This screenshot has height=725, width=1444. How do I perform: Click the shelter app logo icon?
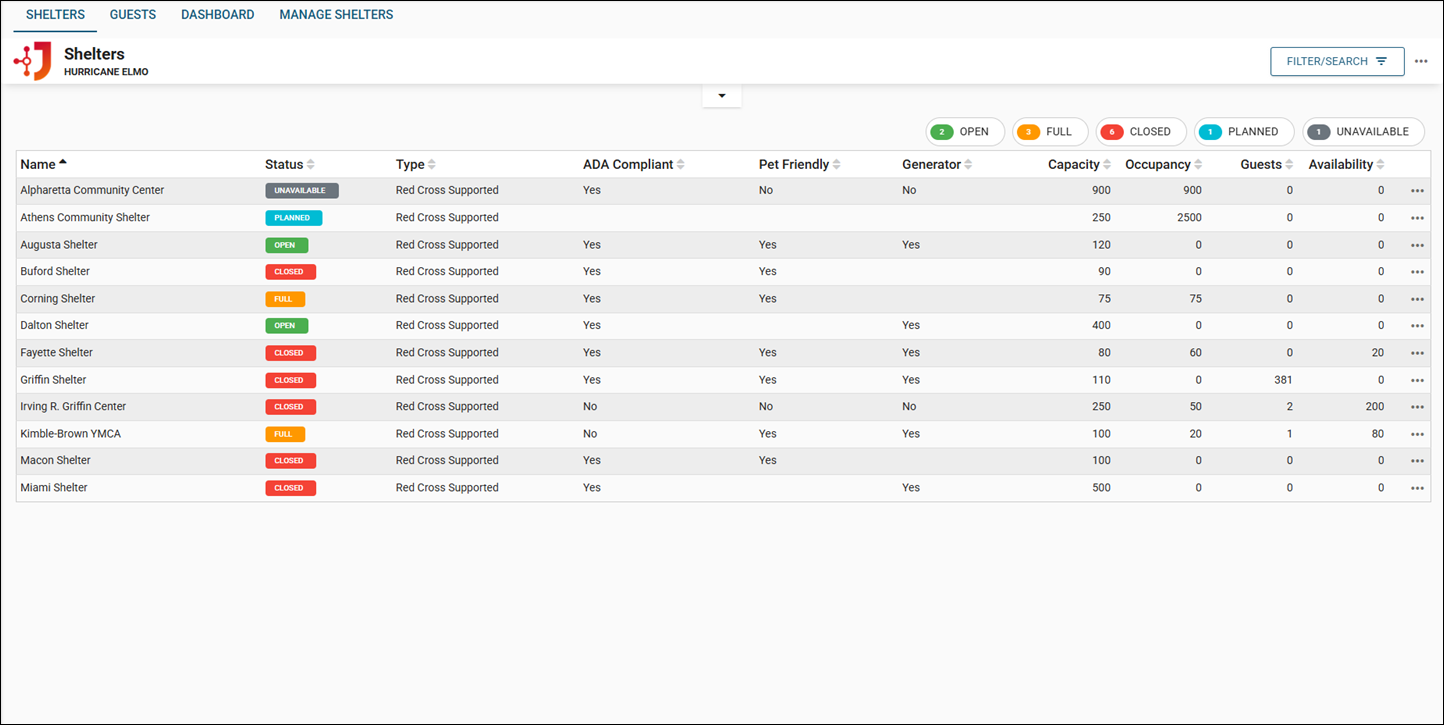(x=33, y=61)
